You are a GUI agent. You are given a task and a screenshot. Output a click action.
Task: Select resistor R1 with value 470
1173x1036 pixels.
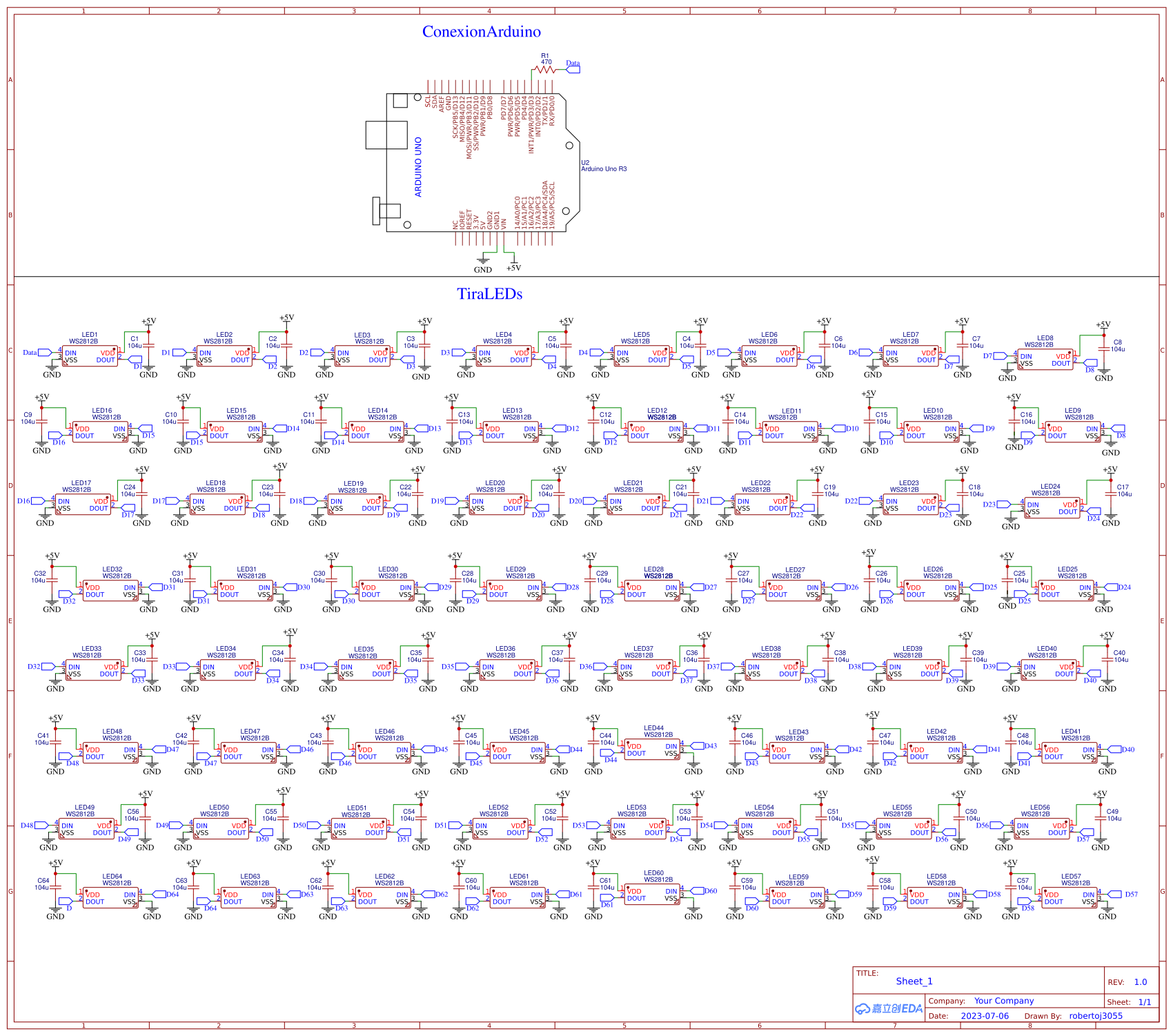(545, 69)
